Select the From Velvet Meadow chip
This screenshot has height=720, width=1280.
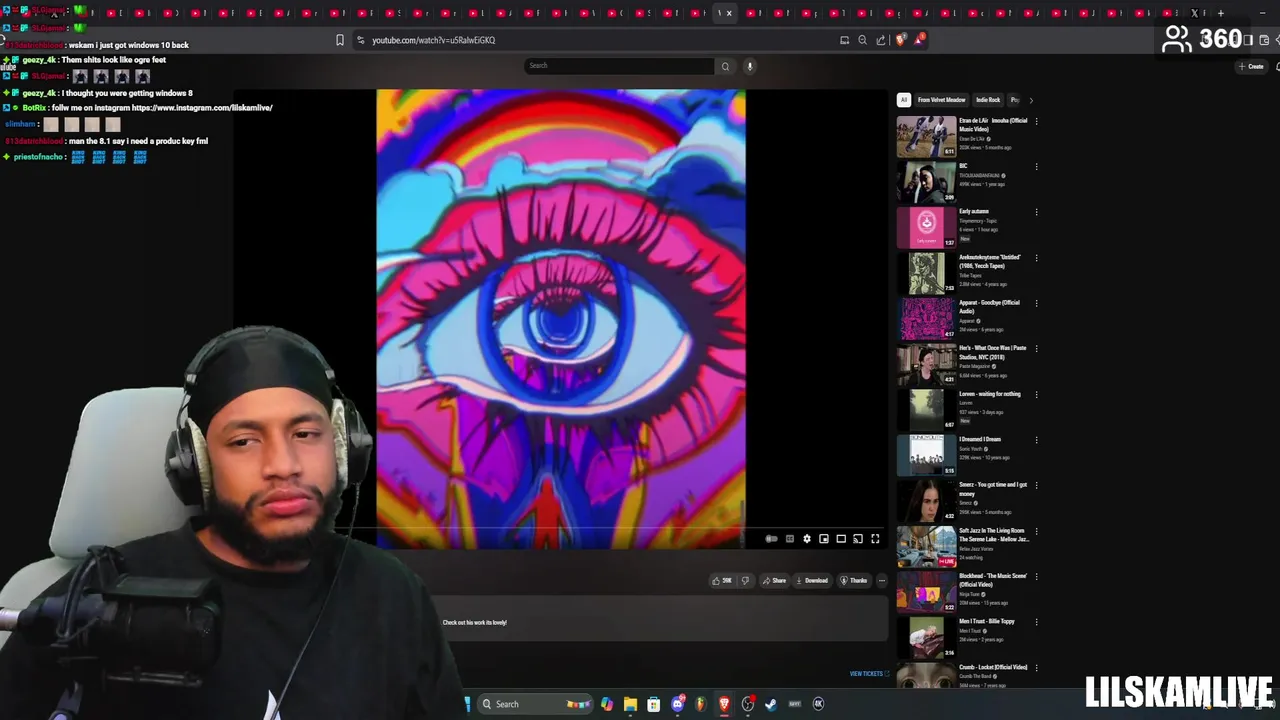click(942, 100)
